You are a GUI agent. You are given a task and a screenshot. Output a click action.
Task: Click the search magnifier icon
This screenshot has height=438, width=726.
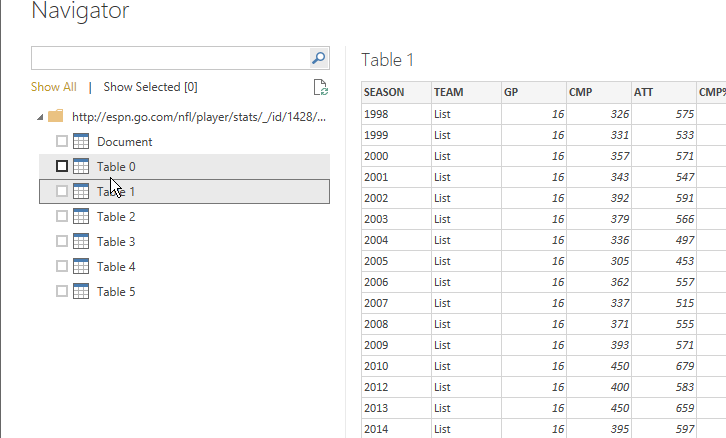coord(318,58)
